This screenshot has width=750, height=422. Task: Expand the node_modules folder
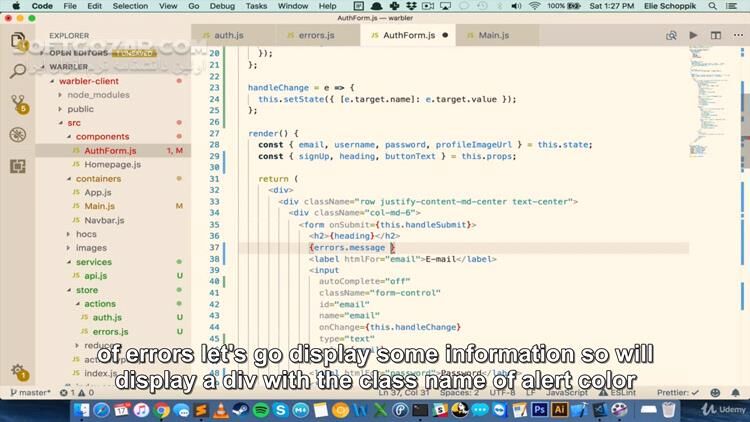[97, 95]
